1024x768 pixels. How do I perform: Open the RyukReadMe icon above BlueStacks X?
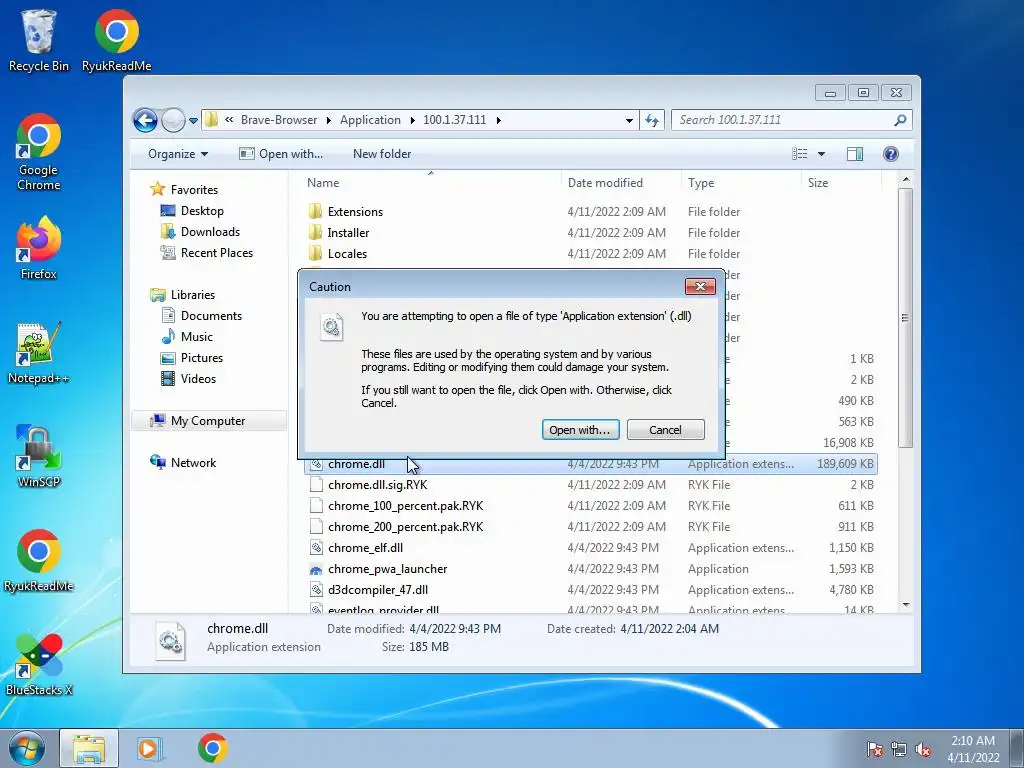39,560
